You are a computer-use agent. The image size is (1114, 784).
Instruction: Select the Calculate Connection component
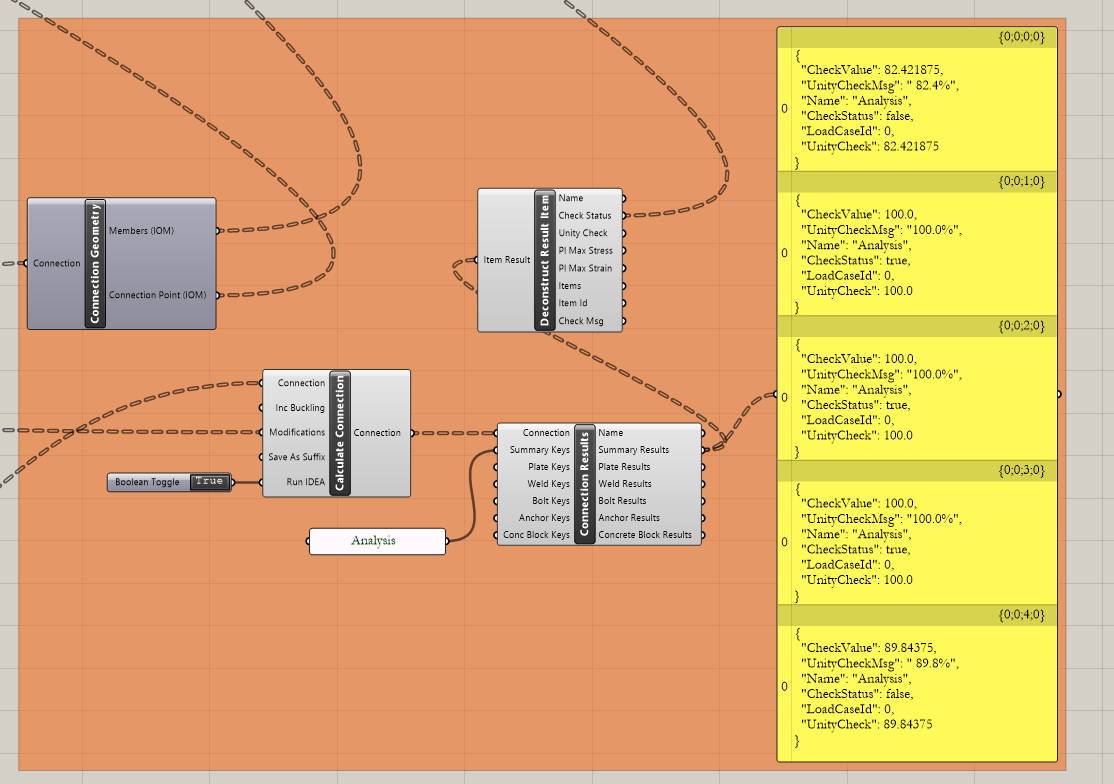[x=340, y=432]
